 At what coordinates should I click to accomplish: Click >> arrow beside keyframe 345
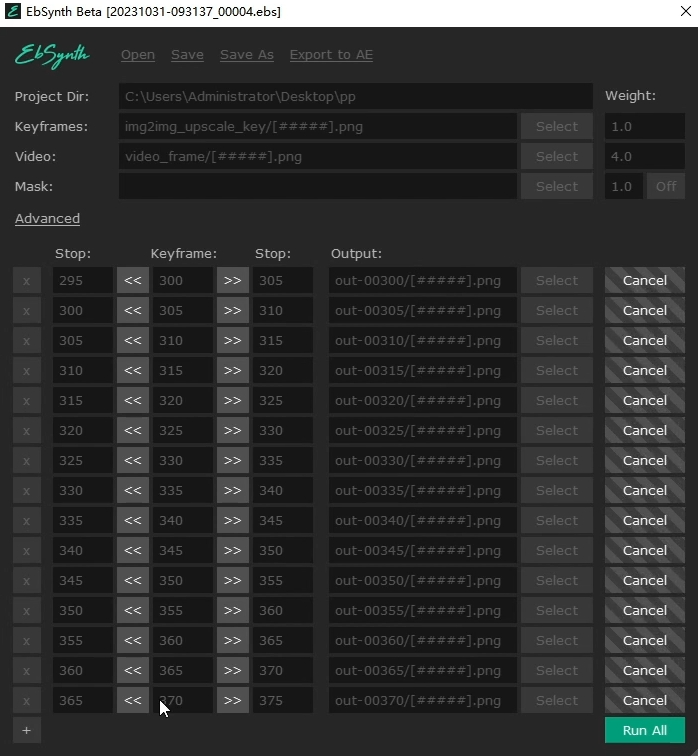pyautogui.click(x=233, y=551)
